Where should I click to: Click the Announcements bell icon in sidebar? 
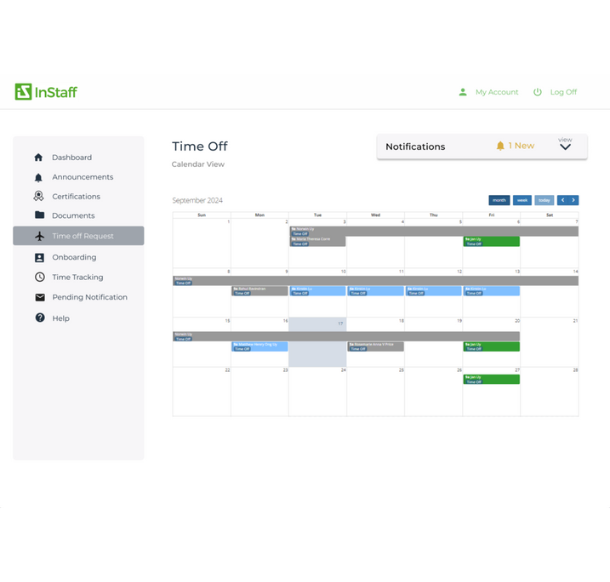pos(39,177)
